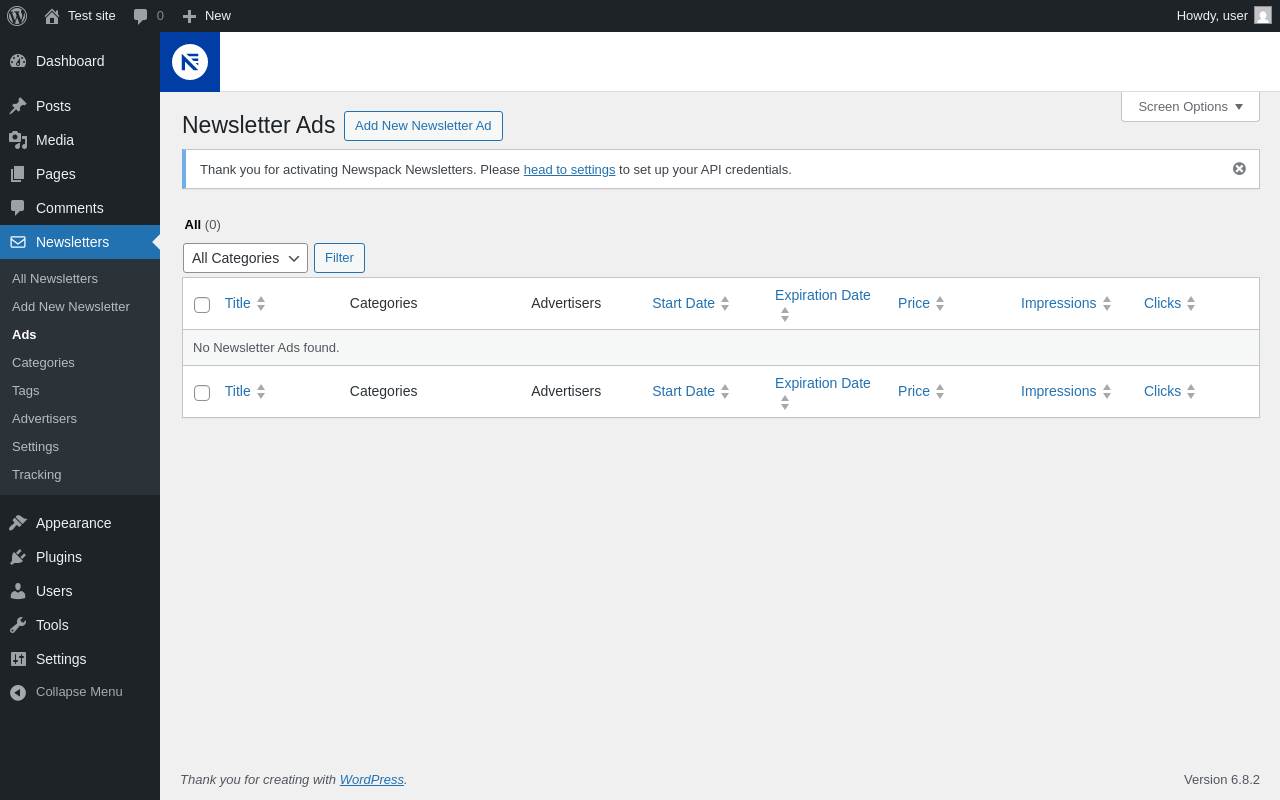This screenshot has width=1280, height=800.
Task: Open the All Categories dropdown
Action: tap(245, 258)
